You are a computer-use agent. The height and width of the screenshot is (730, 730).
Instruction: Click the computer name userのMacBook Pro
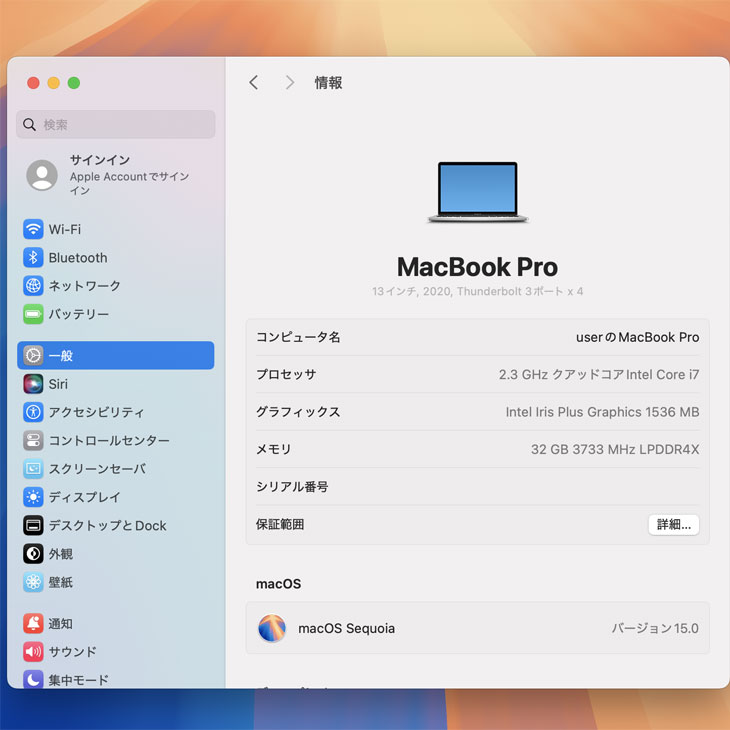tap(637, 337)
